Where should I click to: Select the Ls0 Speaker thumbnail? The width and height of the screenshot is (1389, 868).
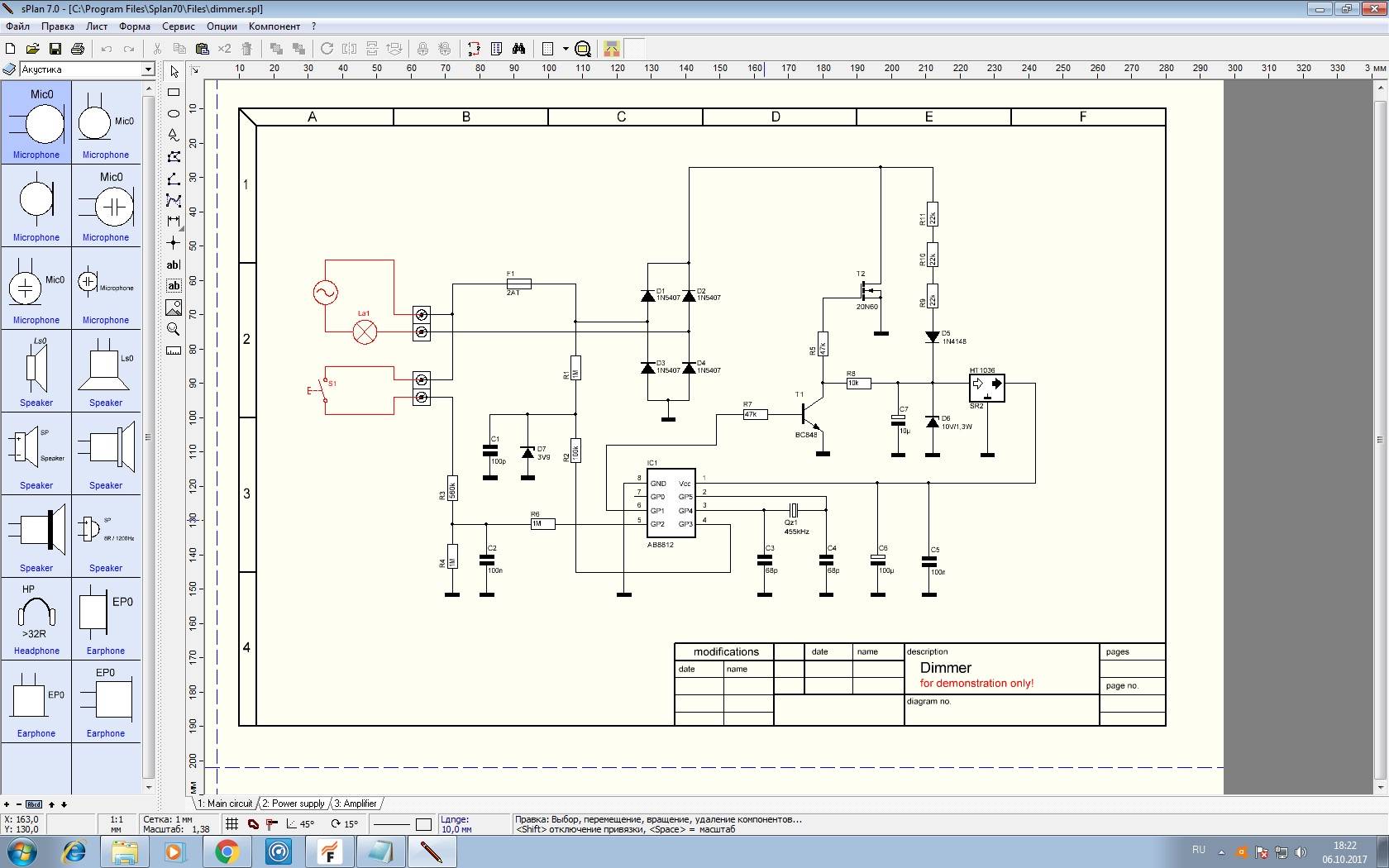[x=36, y=370]
